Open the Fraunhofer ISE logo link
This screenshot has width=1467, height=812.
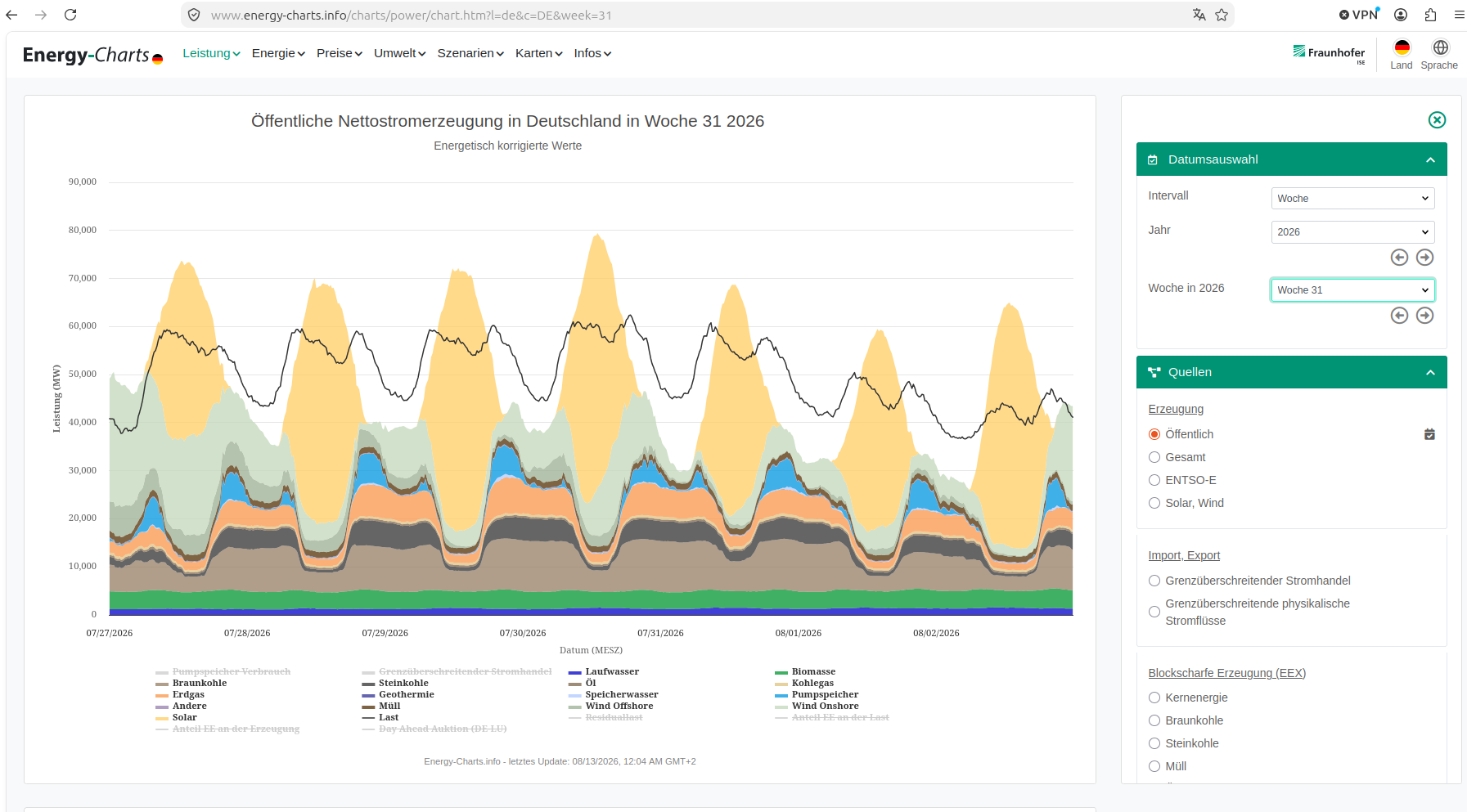1329,54
